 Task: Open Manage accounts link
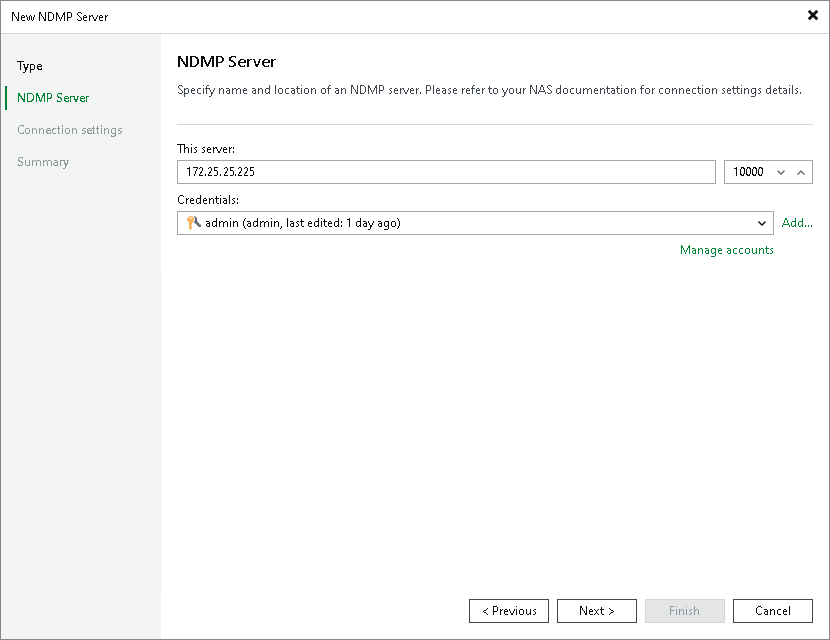tap(726, 250)
